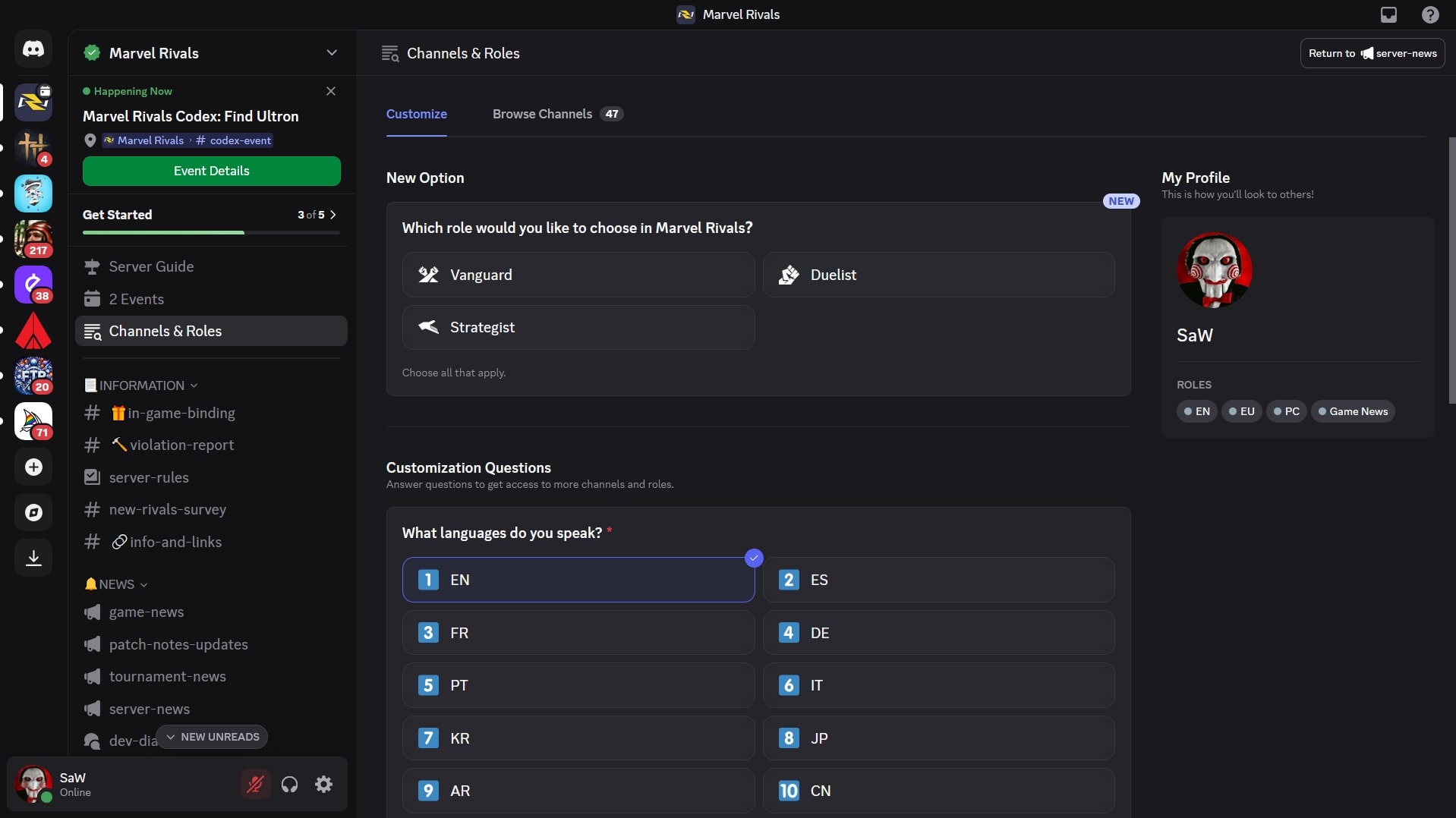
Task: Click the green Event Details button
Action: click(x=211, y=171)
